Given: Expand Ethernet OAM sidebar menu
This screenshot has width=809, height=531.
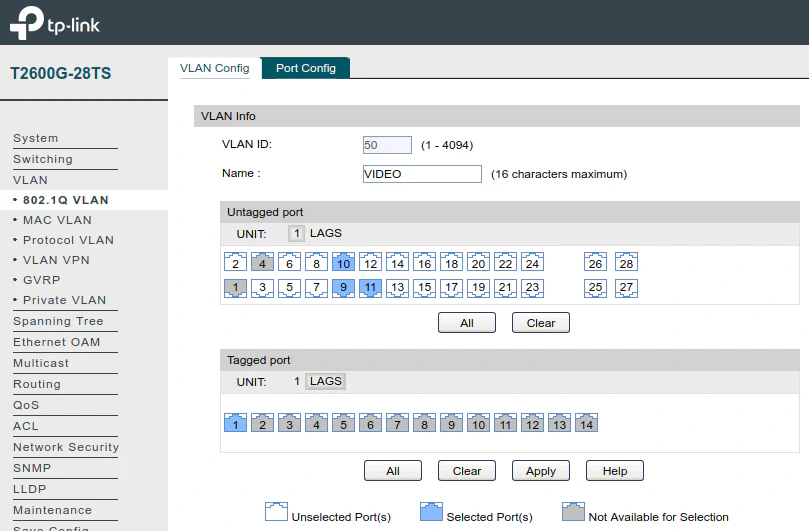Looking at the screenshot, I should [57, 342].
